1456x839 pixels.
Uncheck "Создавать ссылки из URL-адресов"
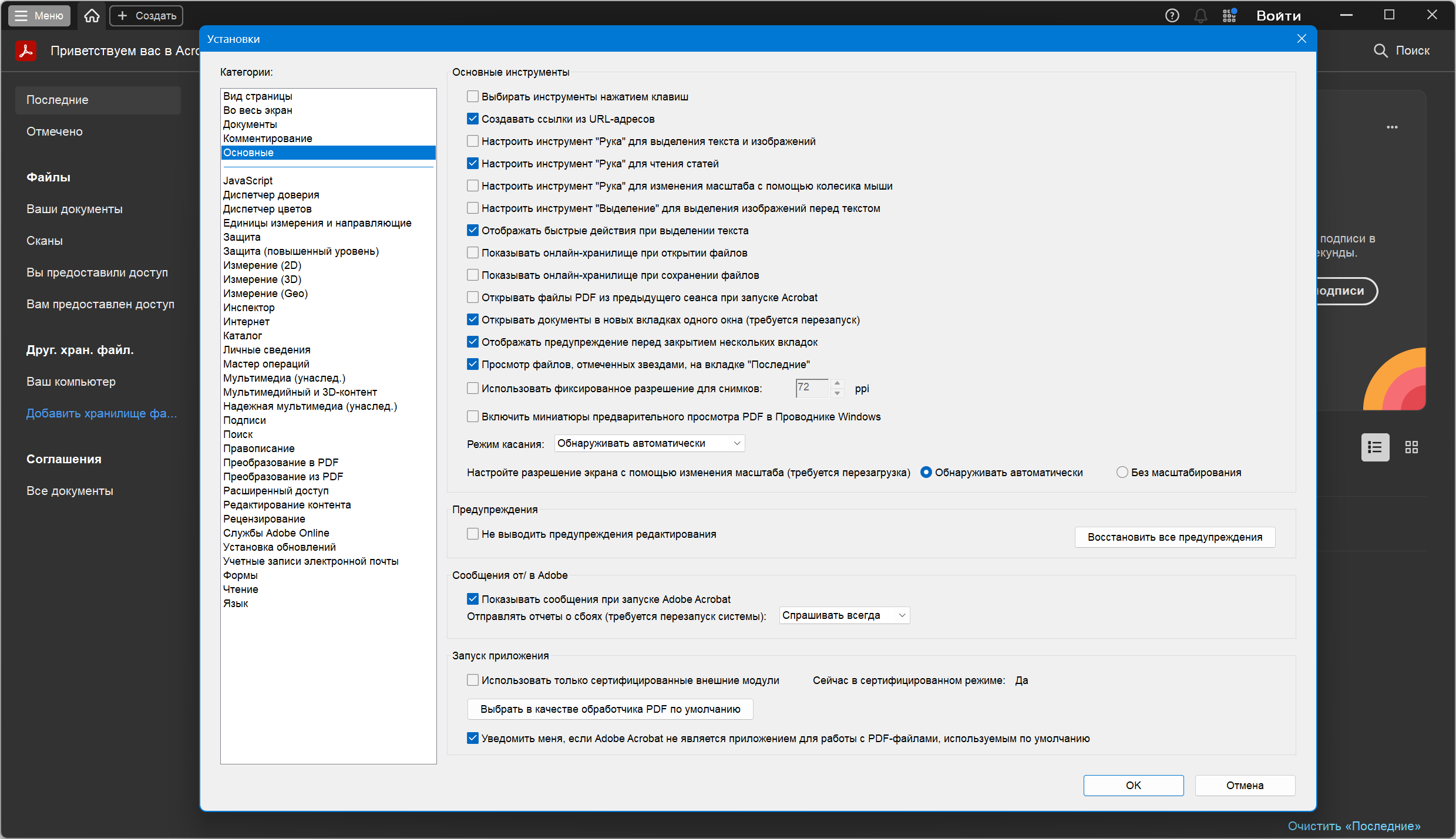[473, 119]
